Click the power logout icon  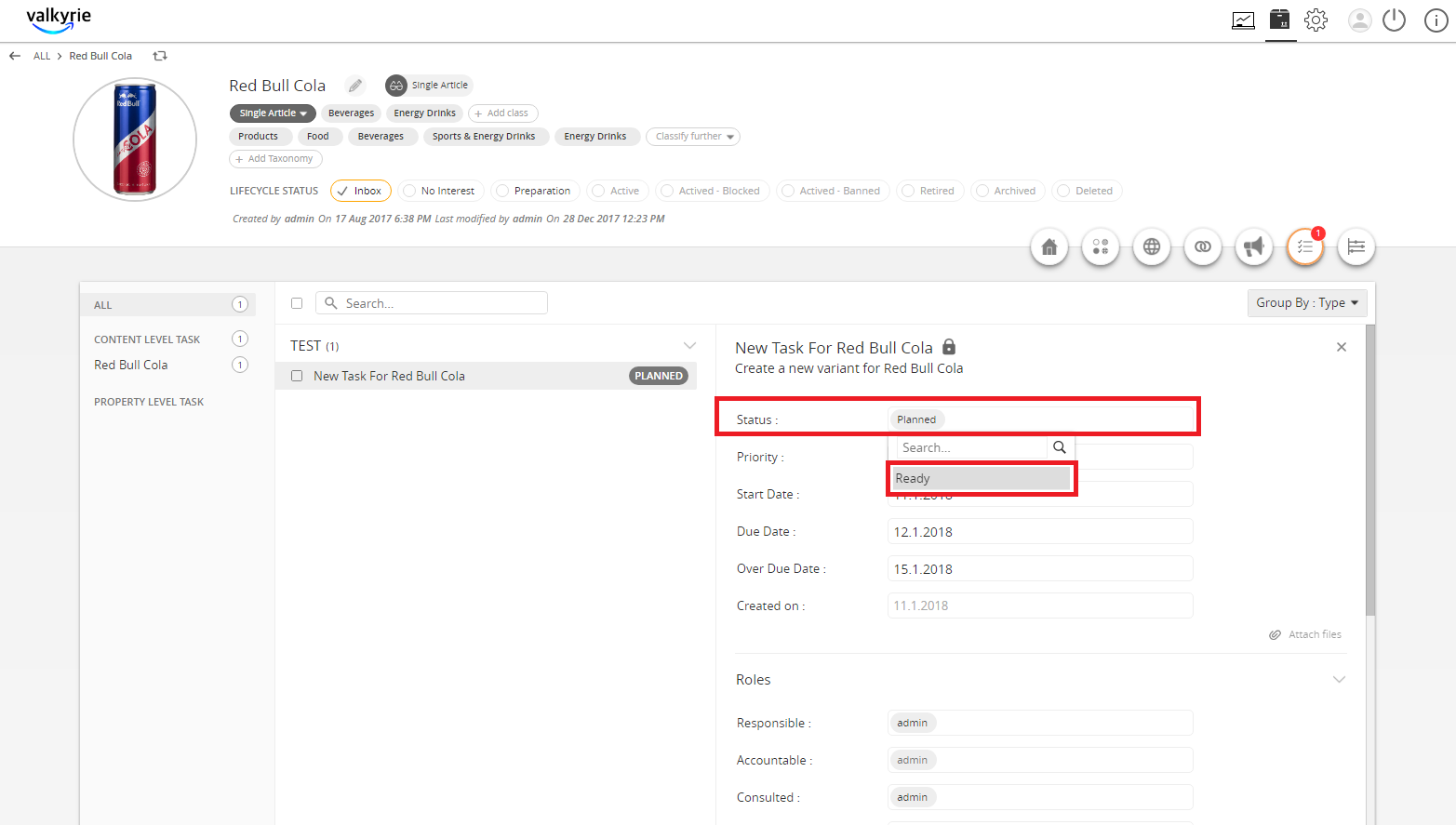pyautogui.click(x=1394, y=20)
